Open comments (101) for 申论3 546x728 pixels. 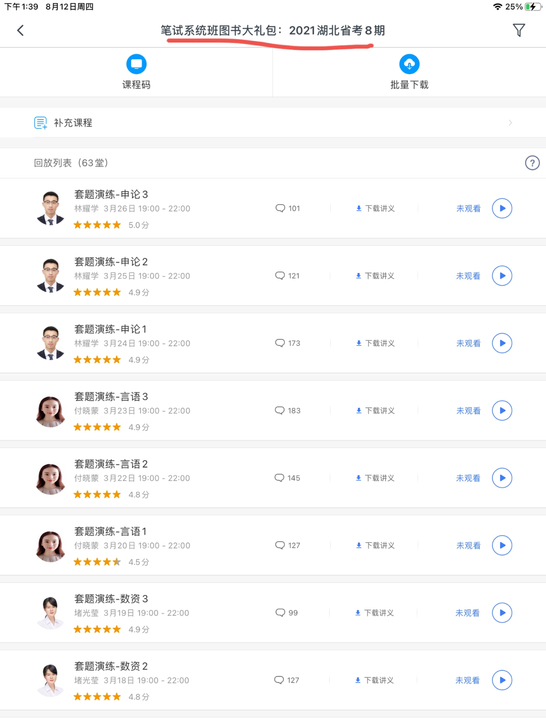point(287,208)
